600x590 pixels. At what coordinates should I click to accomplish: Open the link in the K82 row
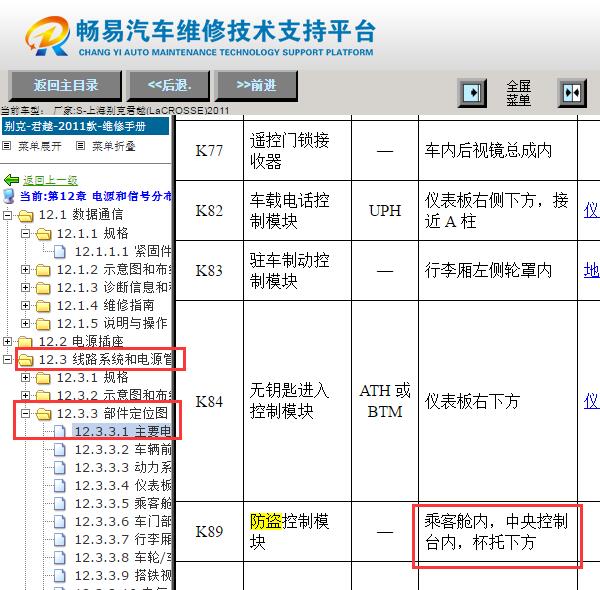pyautogui.click(x=592, y=210)
